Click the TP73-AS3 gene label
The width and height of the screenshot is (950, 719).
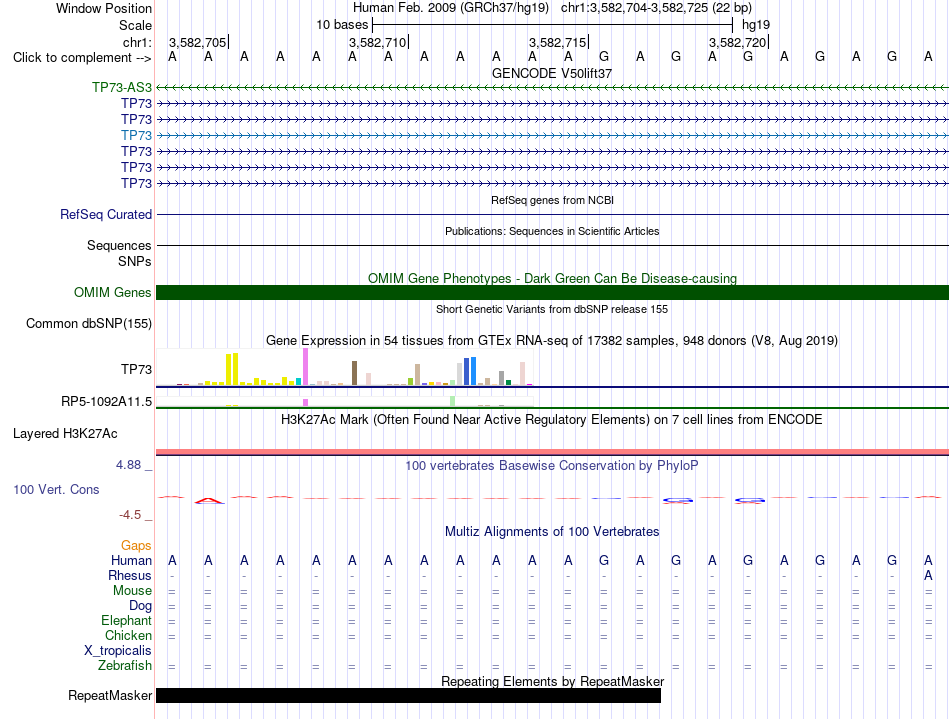[122, 87]
